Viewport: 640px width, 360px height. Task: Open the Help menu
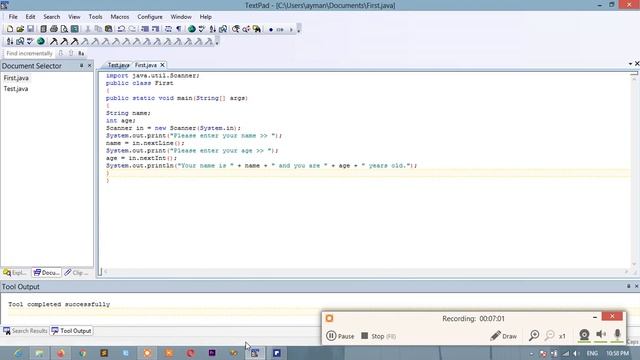tap(205, 17)
